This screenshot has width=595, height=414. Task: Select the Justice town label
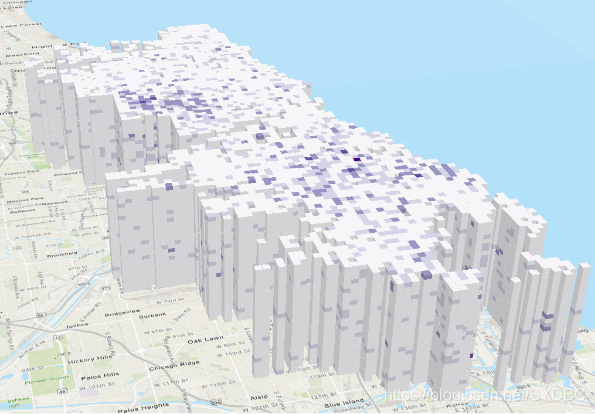(x=77, y=325)
